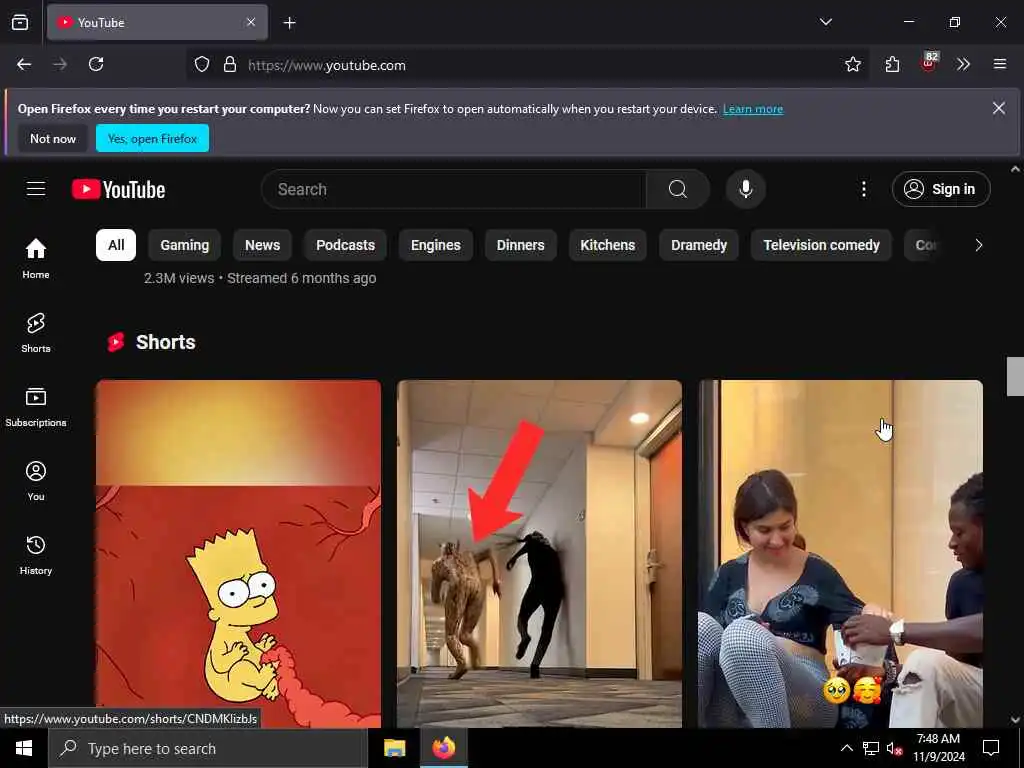
Task: Click the Windows taskbar search box
Action: pyautogui.click(x=208, y=748)
